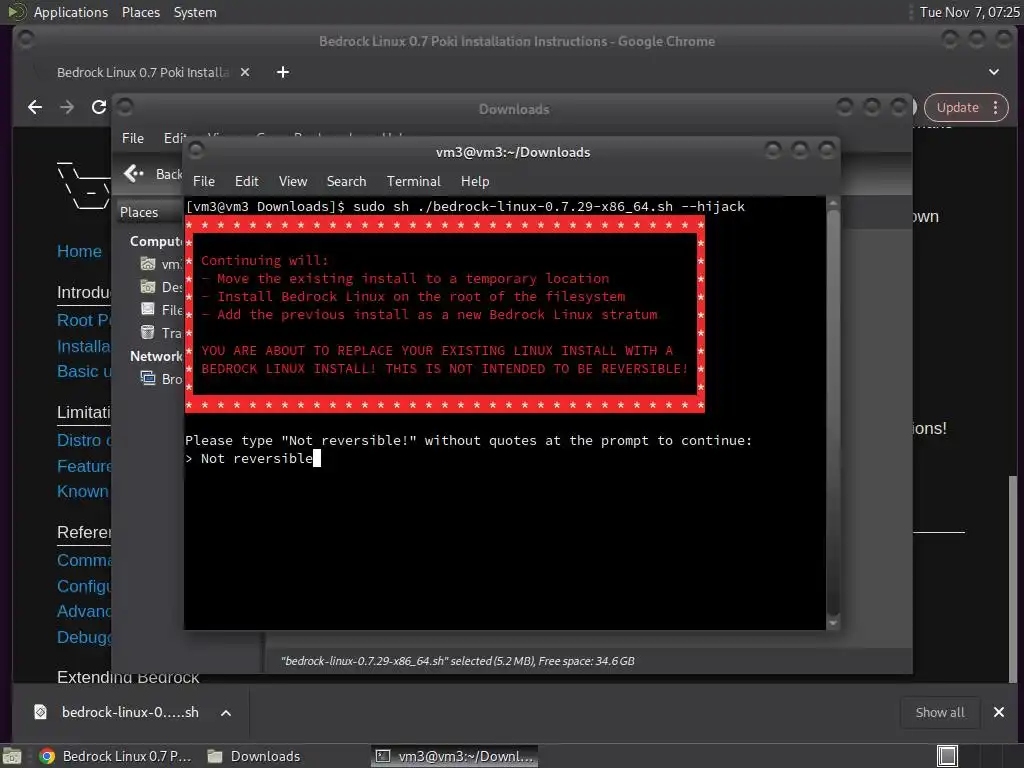Open the System panel menu
The width and height of the screenshot is (1024, 768).
pyautogui.click(x=195, y=12)
